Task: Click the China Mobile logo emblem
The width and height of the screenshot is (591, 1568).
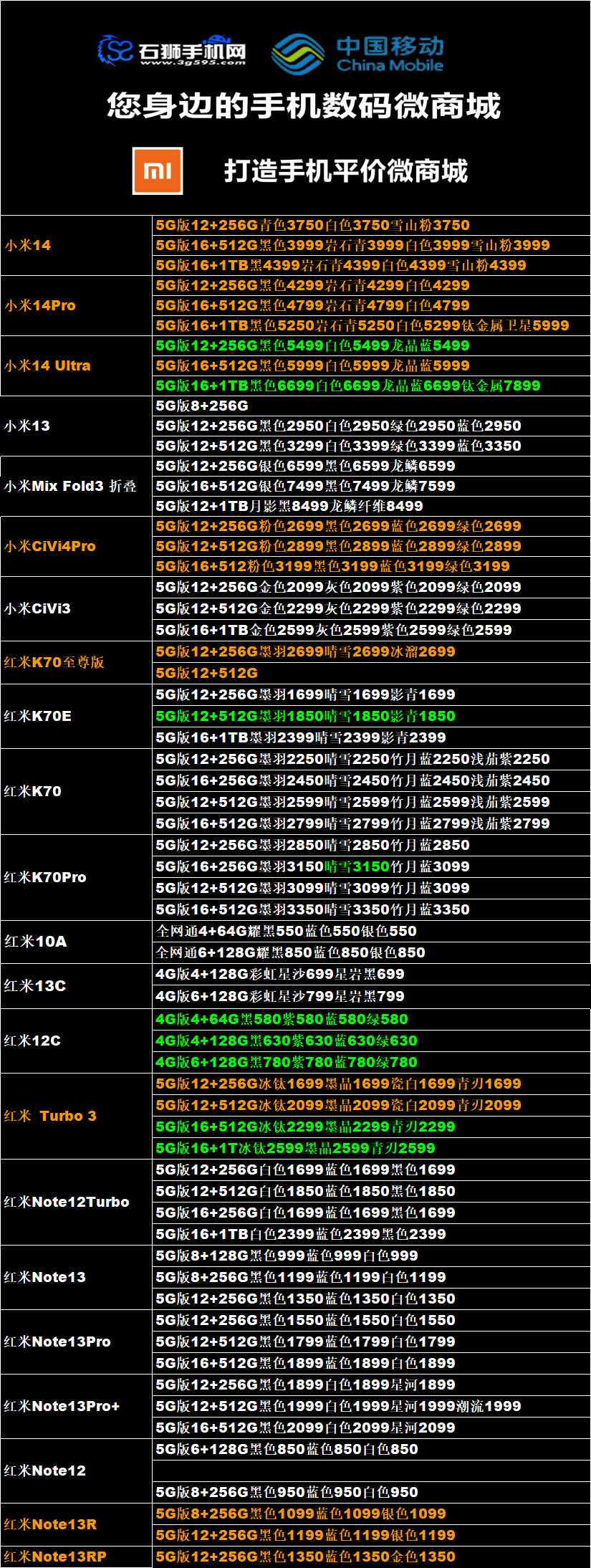Action: 298,54
